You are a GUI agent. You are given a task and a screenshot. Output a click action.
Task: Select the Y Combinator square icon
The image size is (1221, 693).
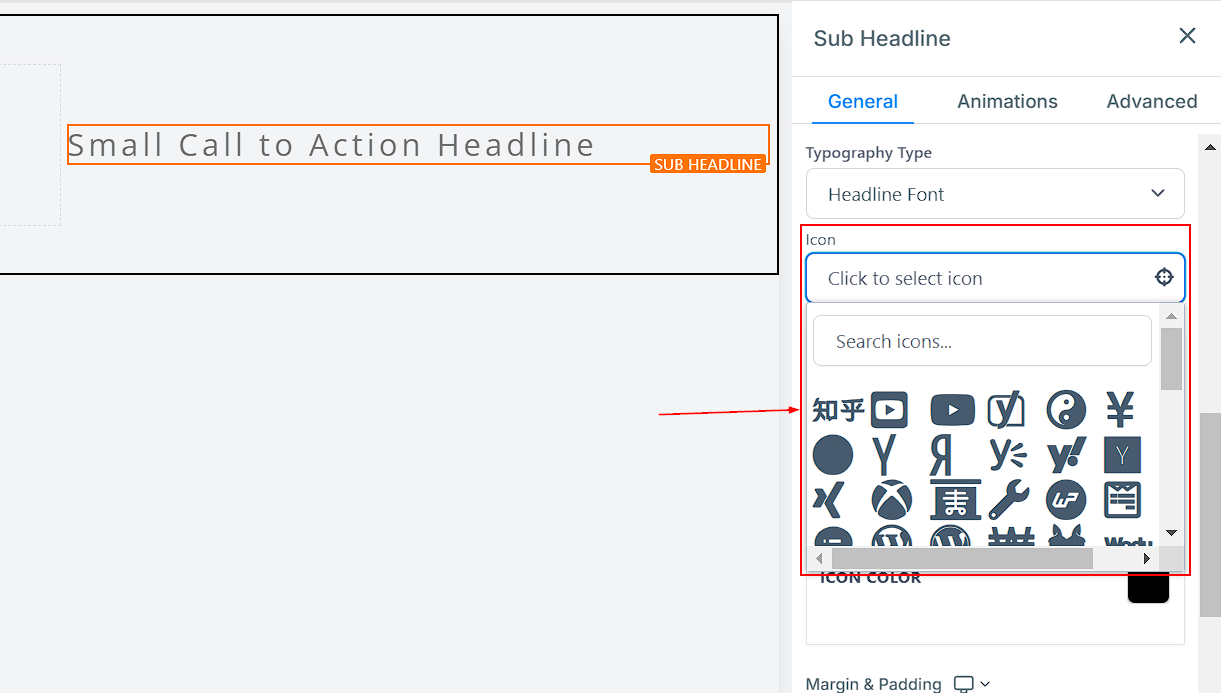(1122, 455)
